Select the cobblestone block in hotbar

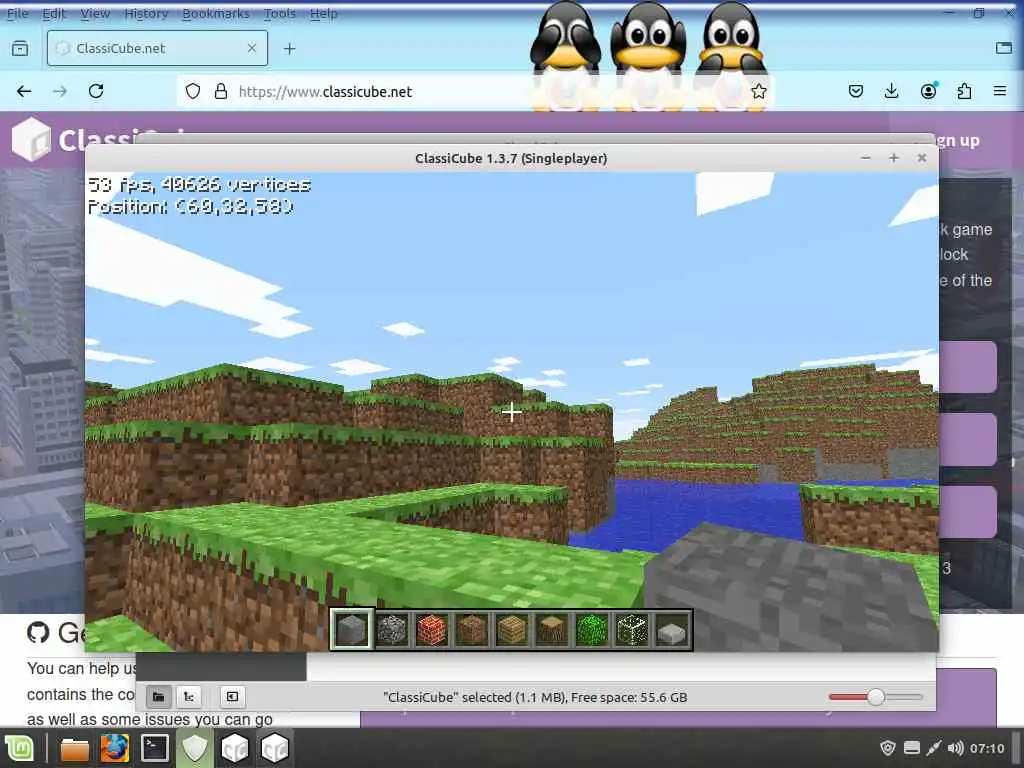click(x=392, y=630)
